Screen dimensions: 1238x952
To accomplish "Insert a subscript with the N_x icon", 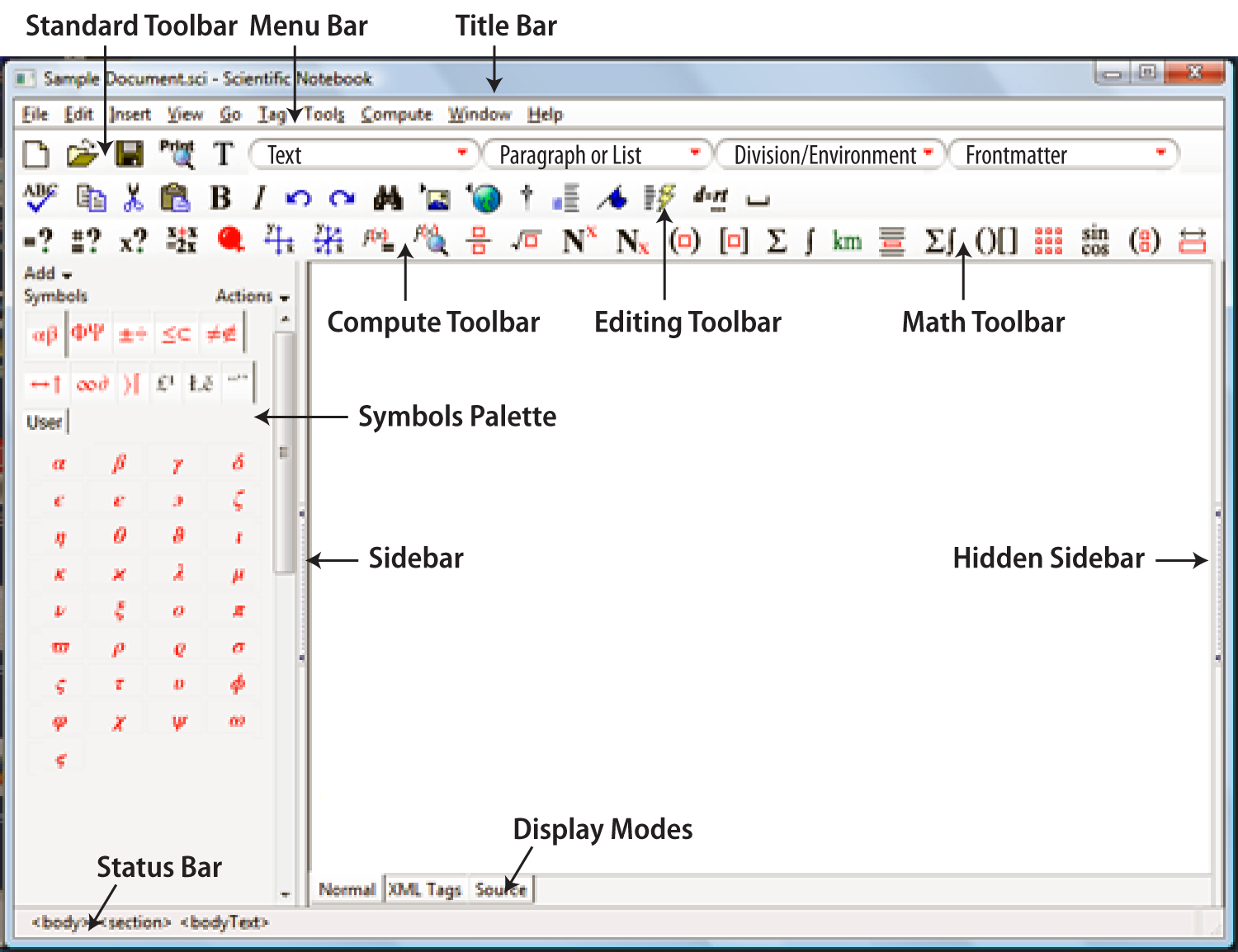I will click(x=632, y=242).
